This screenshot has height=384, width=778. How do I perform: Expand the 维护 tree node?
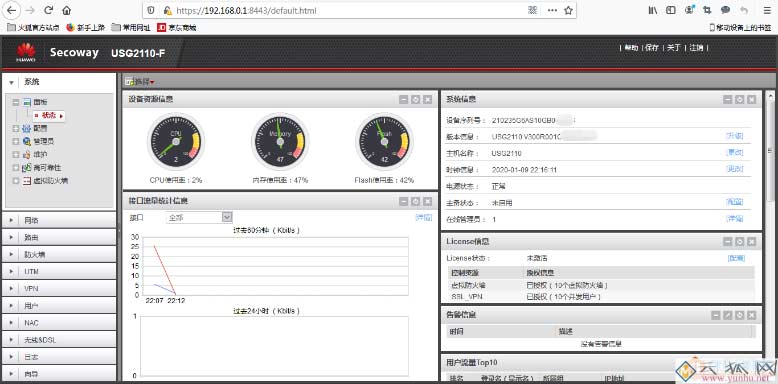16,154
